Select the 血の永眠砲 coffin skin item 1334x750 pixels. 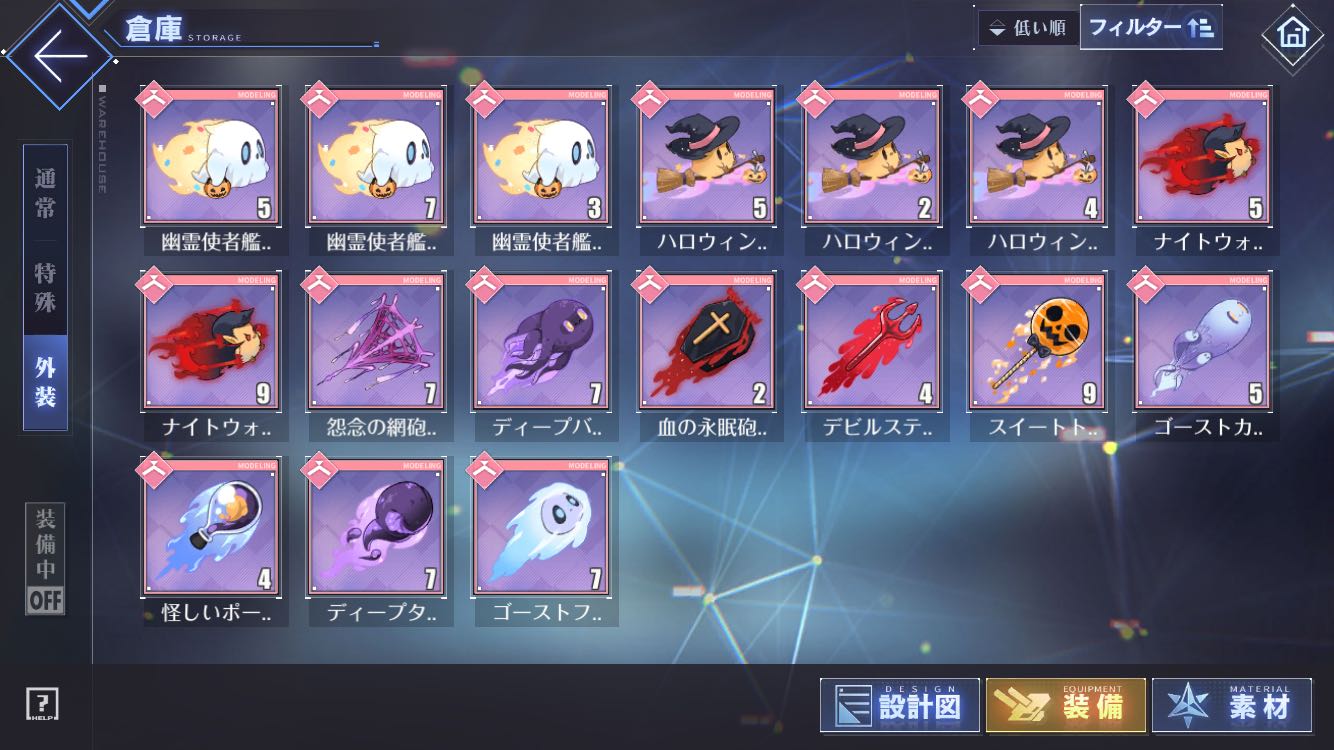coord(708,355)
